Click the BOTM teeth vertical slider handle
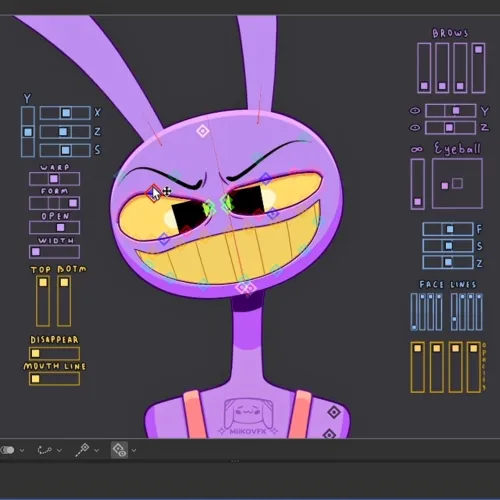Image resolution: width=500 pixels, height=500 pixels. [x=64, y=283]
